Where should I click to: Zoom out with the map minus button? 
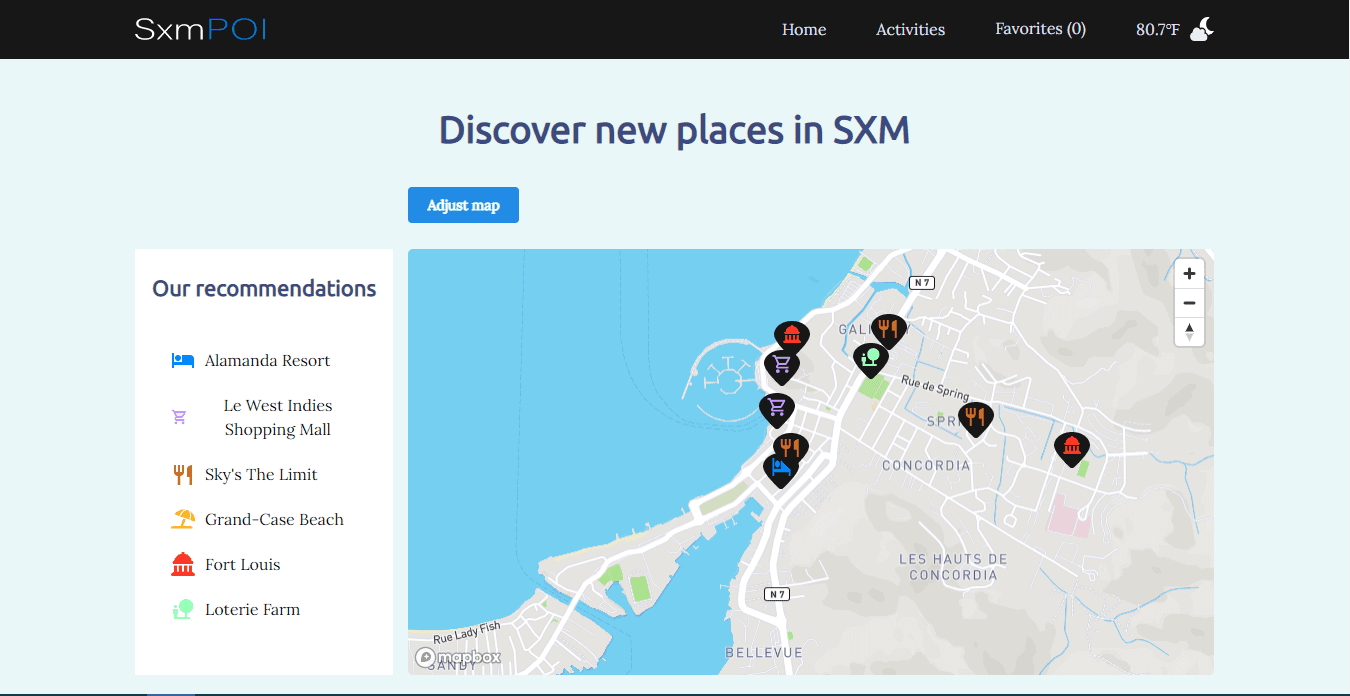coord(1189,303)
